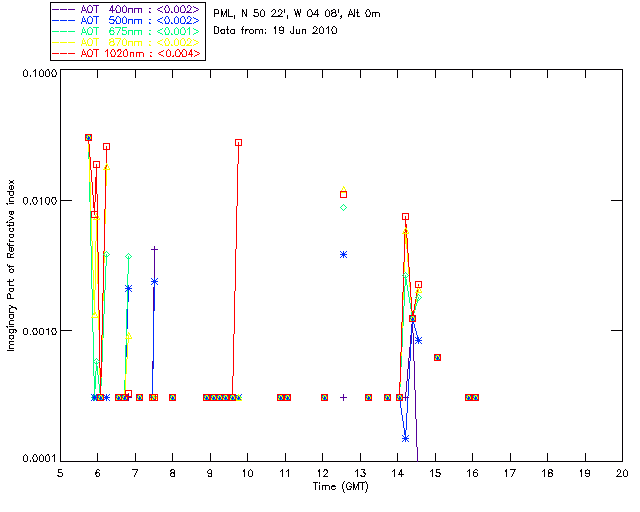Click the baseline red square marker at time 12
The width and height of the screenshot is (640, 512).
324,397
